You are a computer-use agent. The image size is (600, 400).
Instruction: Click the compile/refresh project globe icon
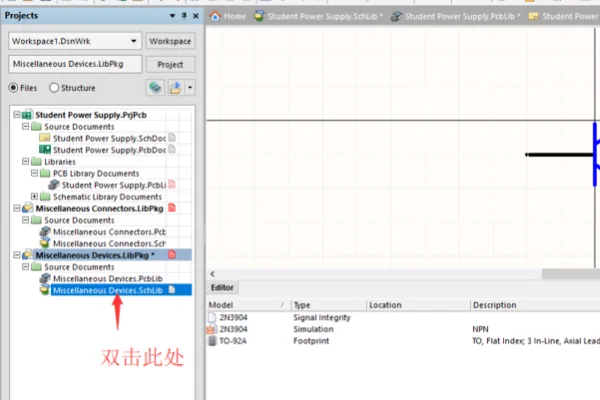point(155,88)
